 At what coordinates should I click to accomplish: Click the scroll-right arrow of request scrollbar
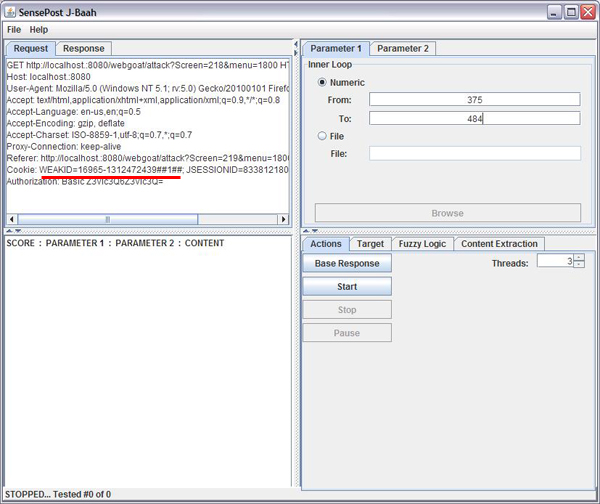coord(283,219)
